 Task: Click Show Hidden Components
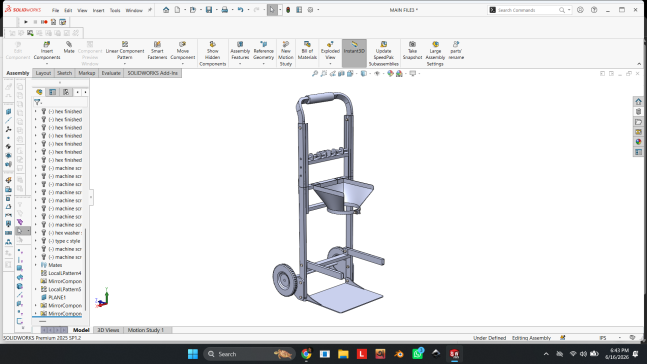pyautogui.click(x=213, y=53)
